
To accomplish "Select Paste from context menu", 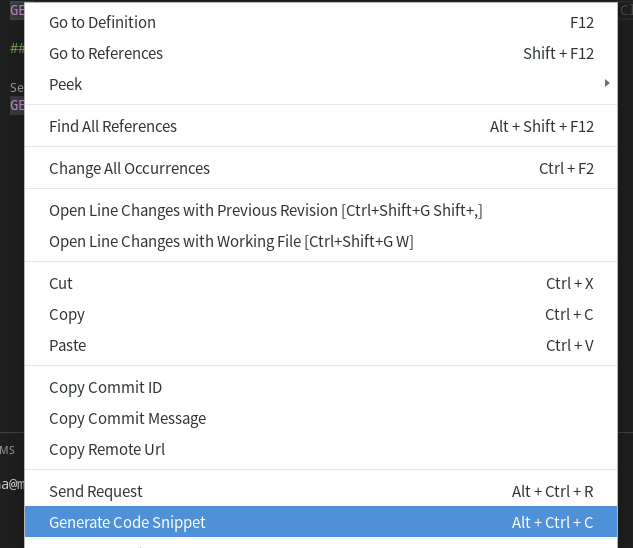I will click(x=321, y=346).
